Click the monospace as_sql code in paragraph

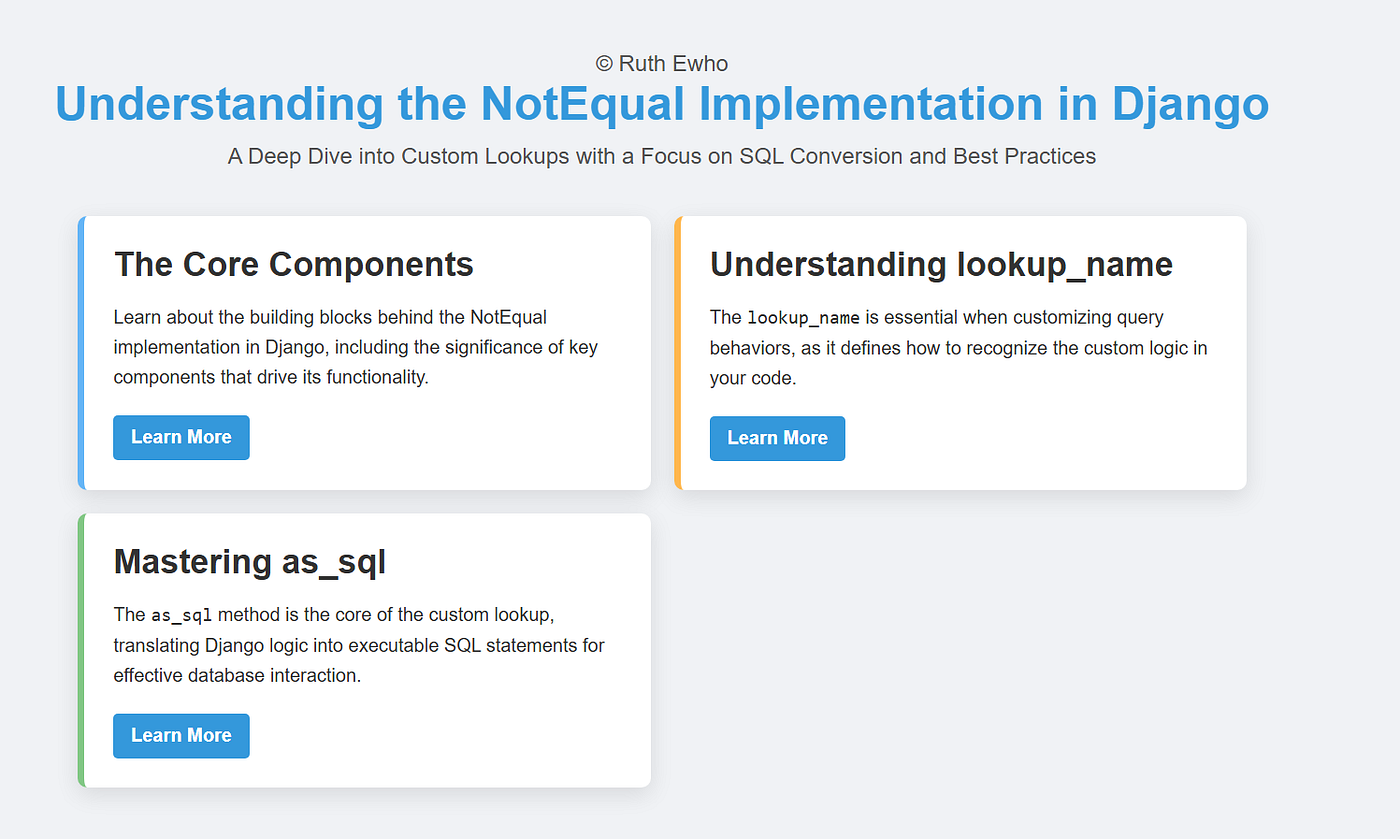[x=181, y=615]
